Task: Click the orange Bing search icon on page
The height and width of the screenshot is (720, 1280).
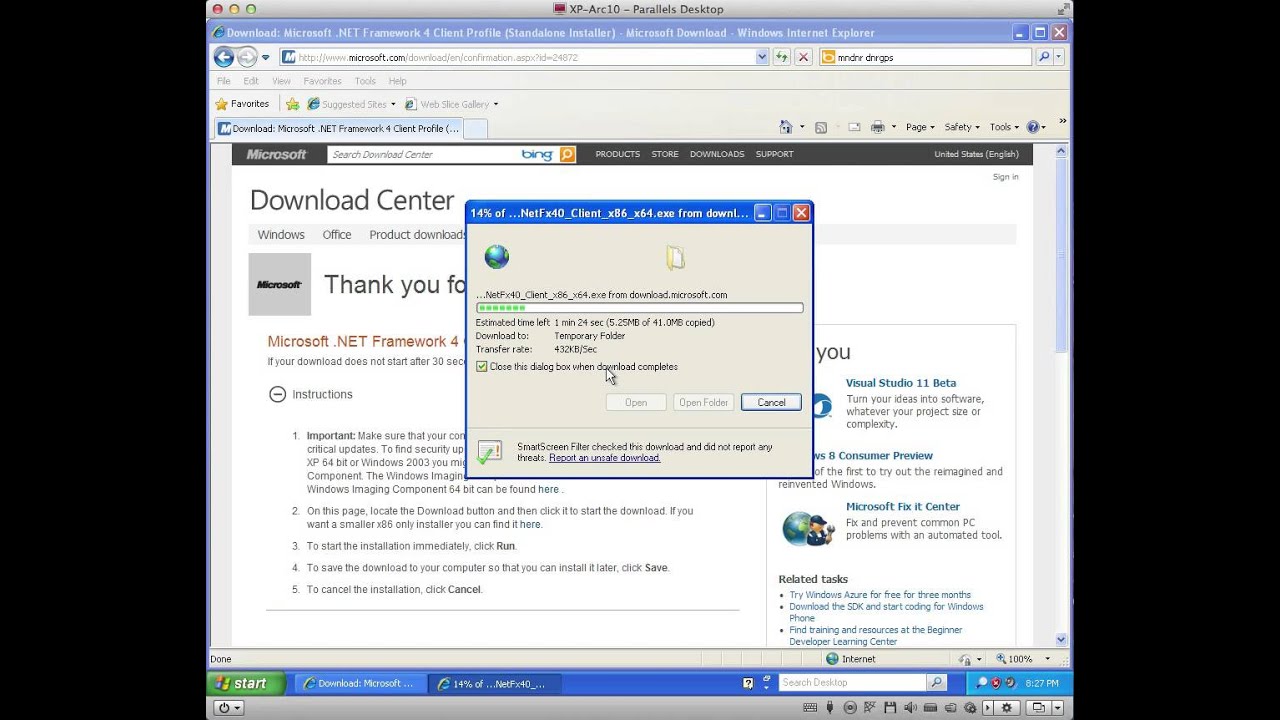Action: [x=567, y=154]
